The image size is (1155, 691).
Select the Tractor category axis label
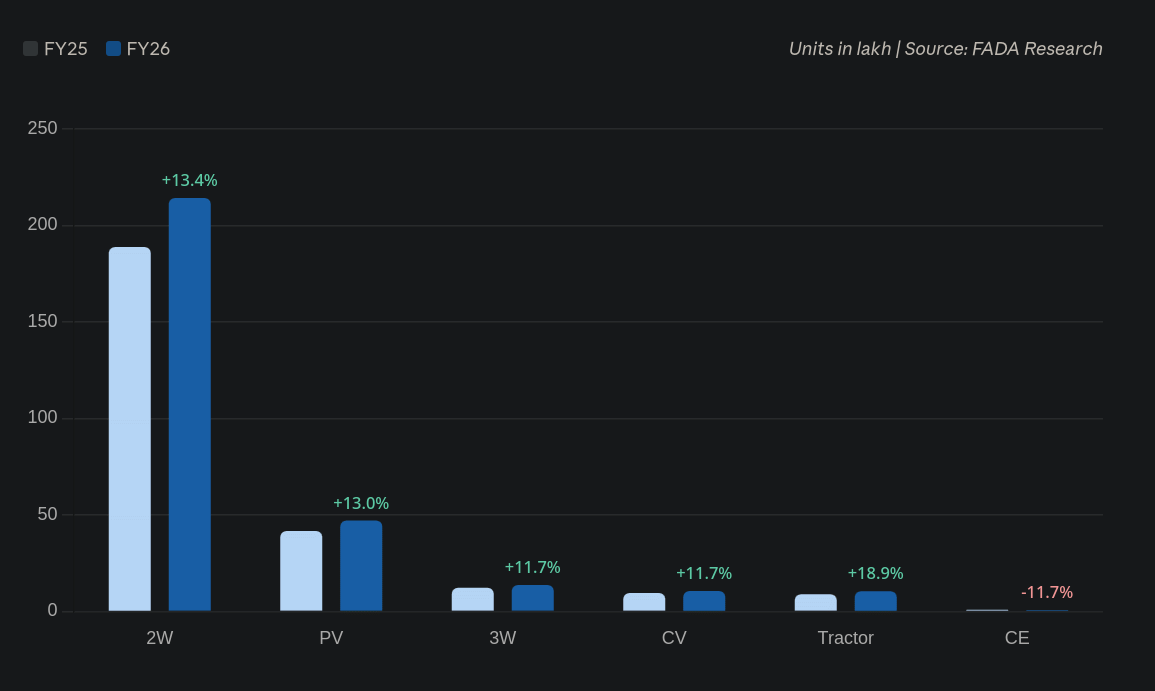point(846,638)
